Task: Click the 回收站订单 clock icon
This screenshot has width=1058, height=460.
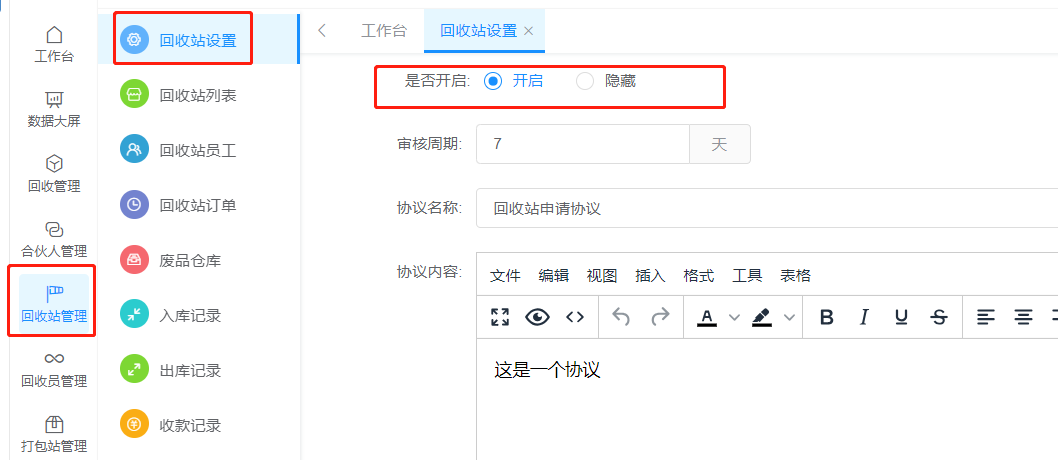Action: 134,204
